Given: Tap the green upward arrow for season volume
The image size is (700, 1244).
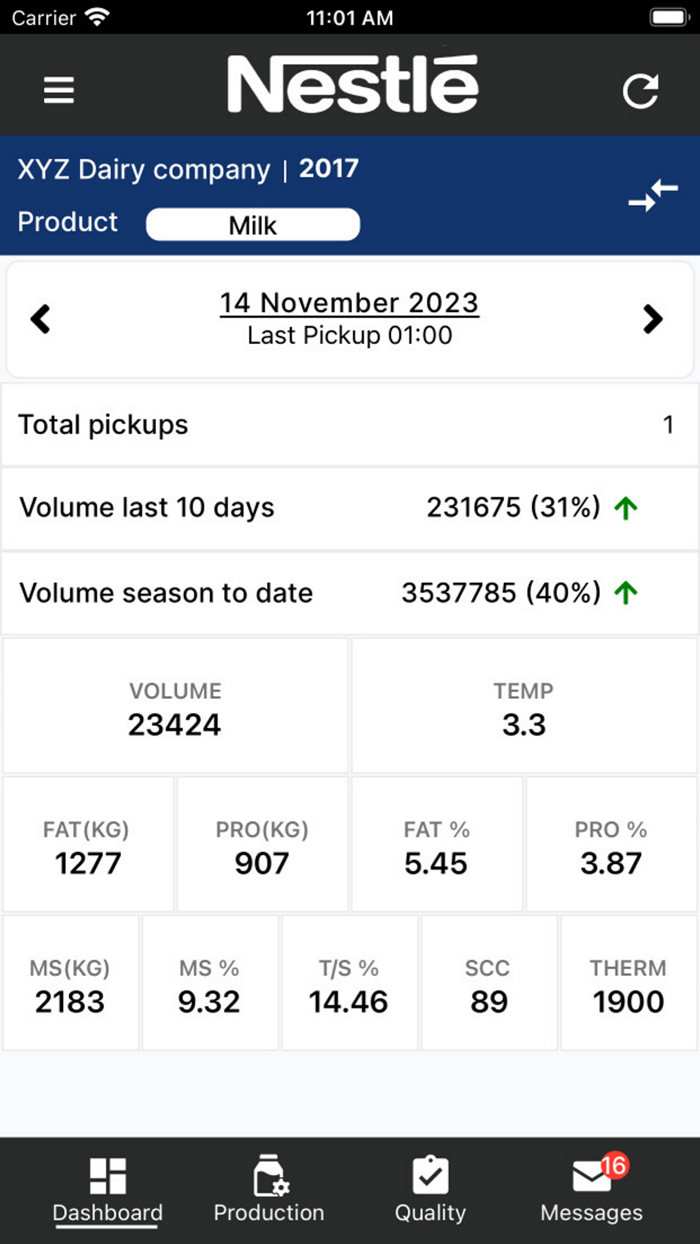Looking at the screenshot, I should (626, 592).
